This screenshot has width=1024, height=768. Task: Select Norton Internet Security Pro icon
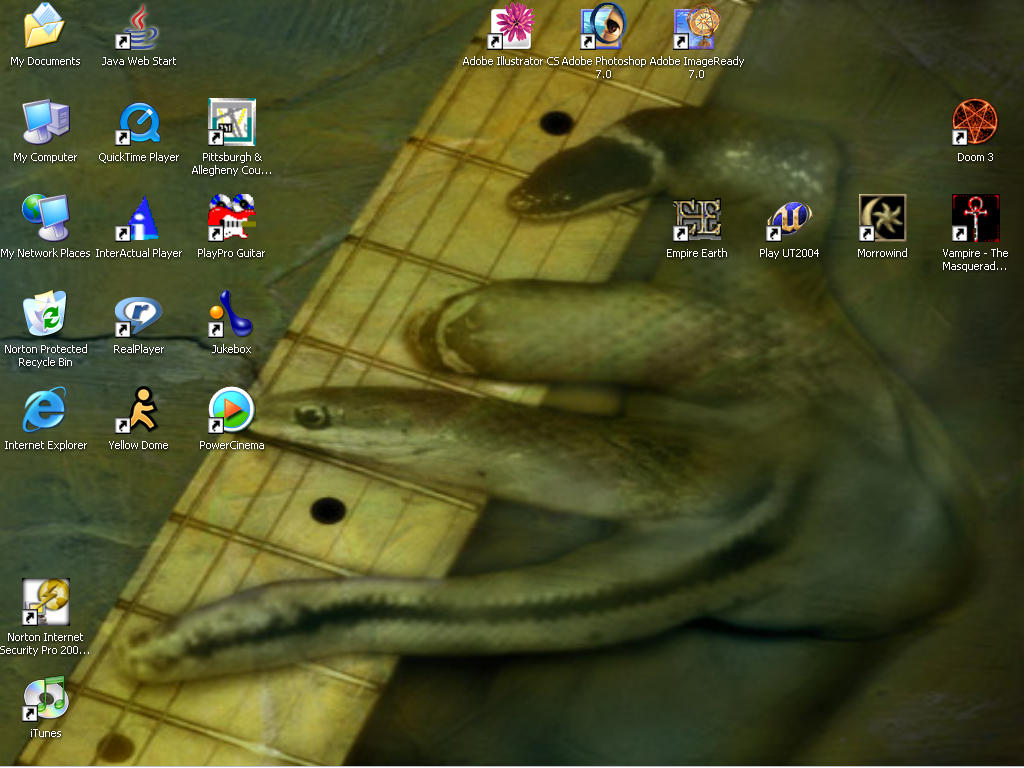[x=45, y=602]
